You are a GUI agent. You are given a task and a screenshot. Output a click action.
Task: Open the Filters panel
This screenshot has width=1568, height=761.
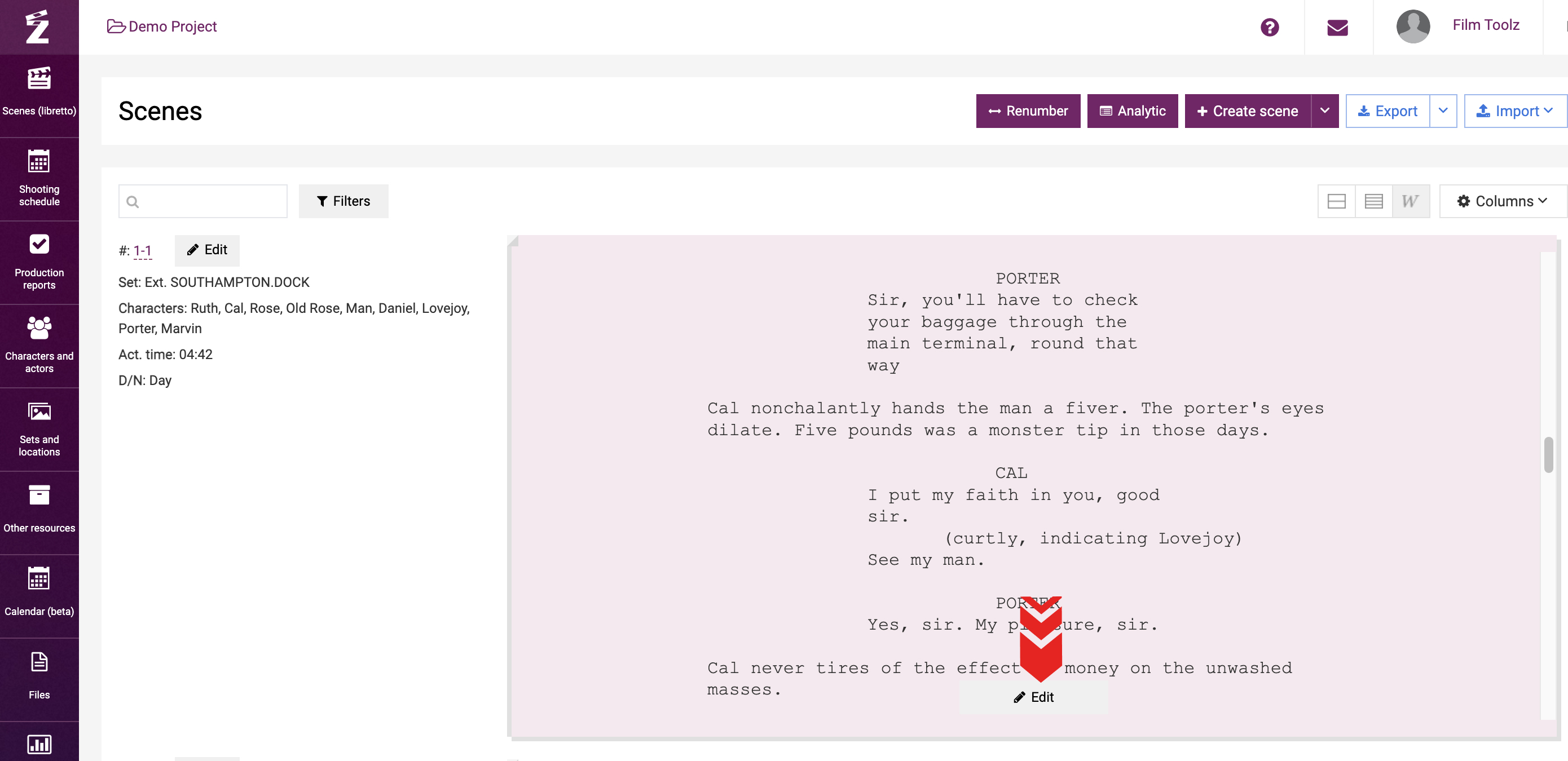343,201
